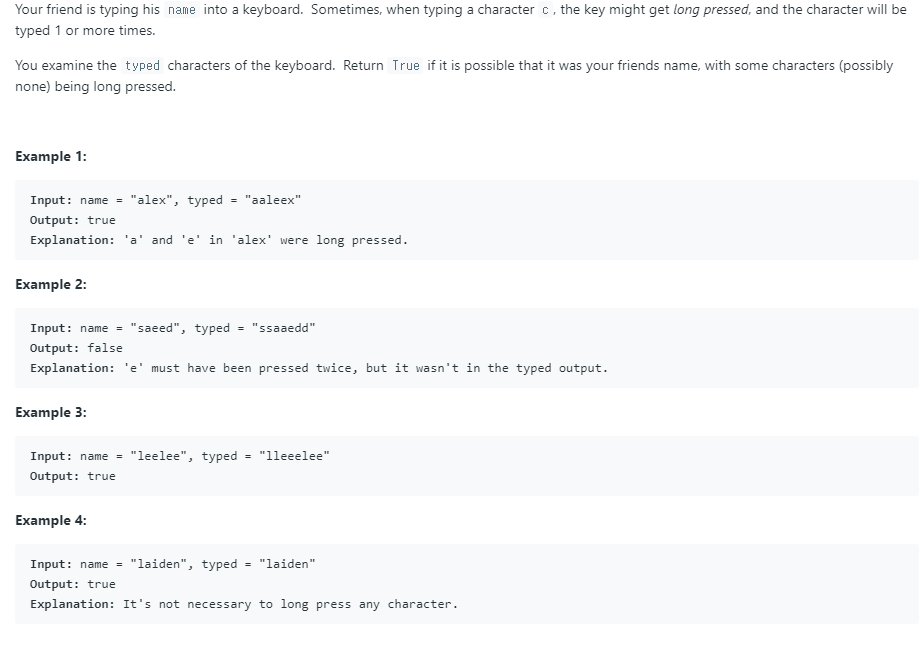Click the 'Example 3:' heading
Image resolution: width=923 pixels, height=649 pixels.
(x=51, y=412)
